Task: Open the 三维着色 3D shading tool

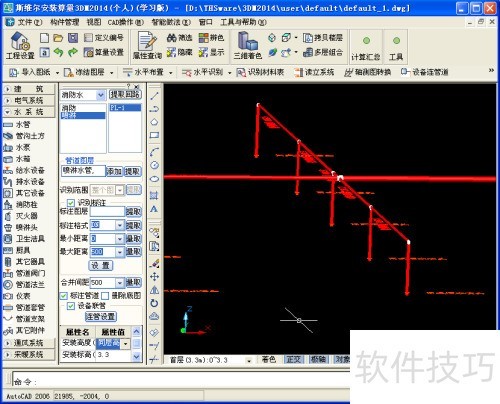Action: [248, 46]
